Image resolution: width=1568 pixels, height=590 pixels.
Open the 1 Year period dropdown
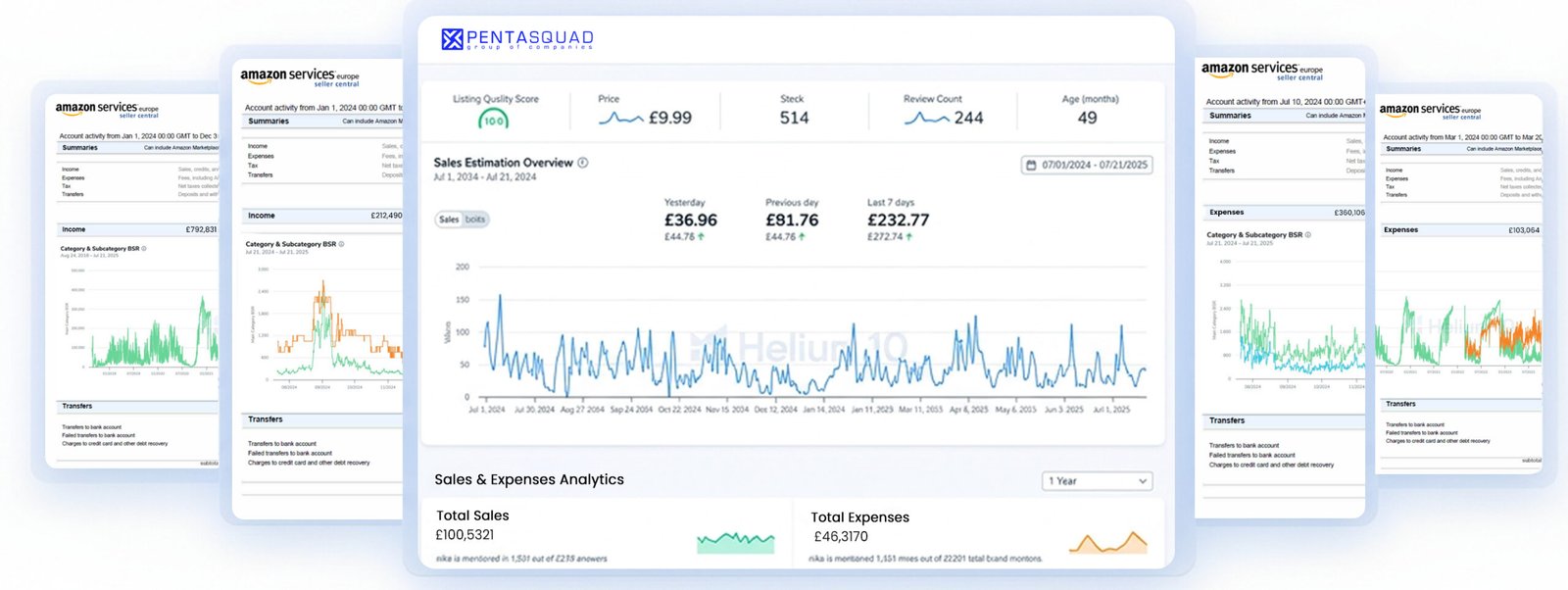point(1096,481)
